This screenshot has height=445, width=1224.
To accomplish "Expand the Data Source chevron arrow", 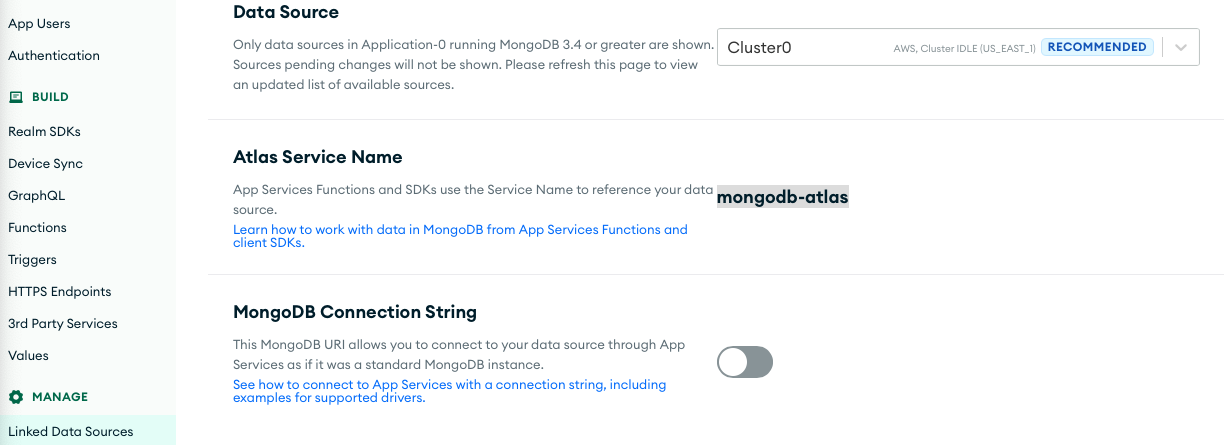I will click(1181, 47).
